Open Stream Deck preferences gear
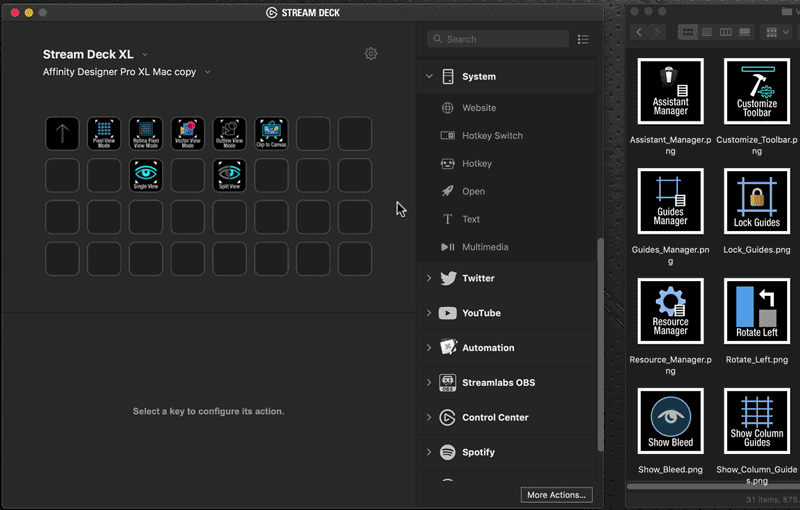The height and width of the screenshot is (510, 800). 371,54
